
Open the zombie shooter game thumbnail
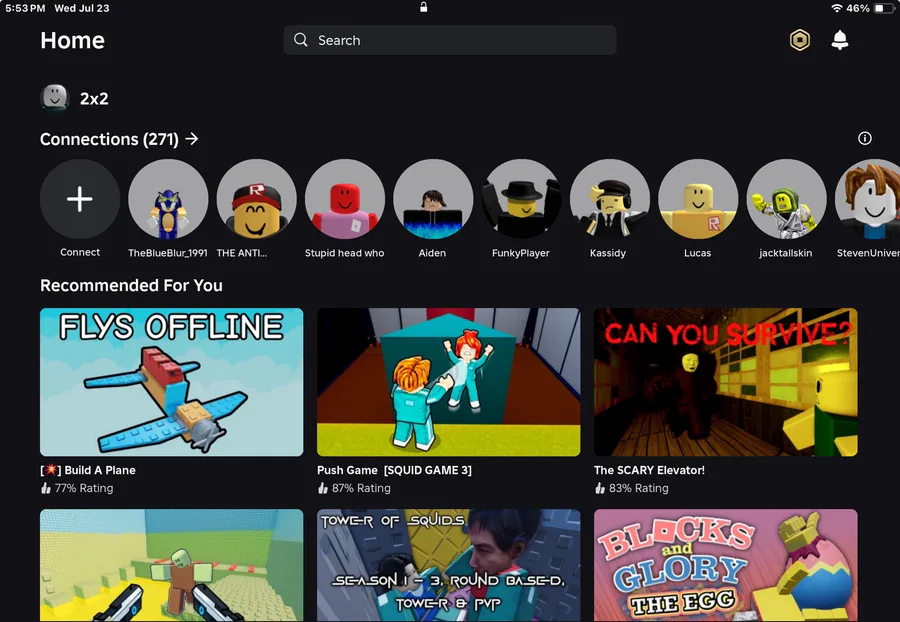pos(172,565)
